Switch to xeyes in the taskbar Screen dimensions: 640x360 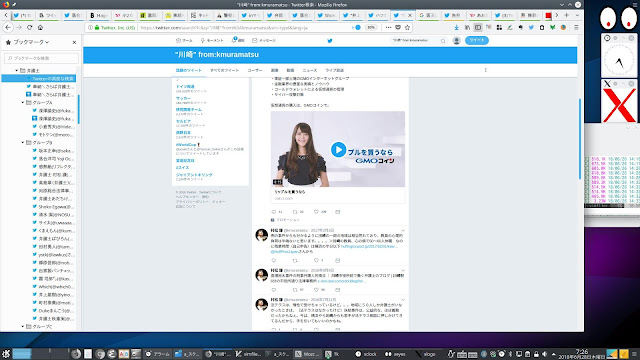[x=396, y=354]
